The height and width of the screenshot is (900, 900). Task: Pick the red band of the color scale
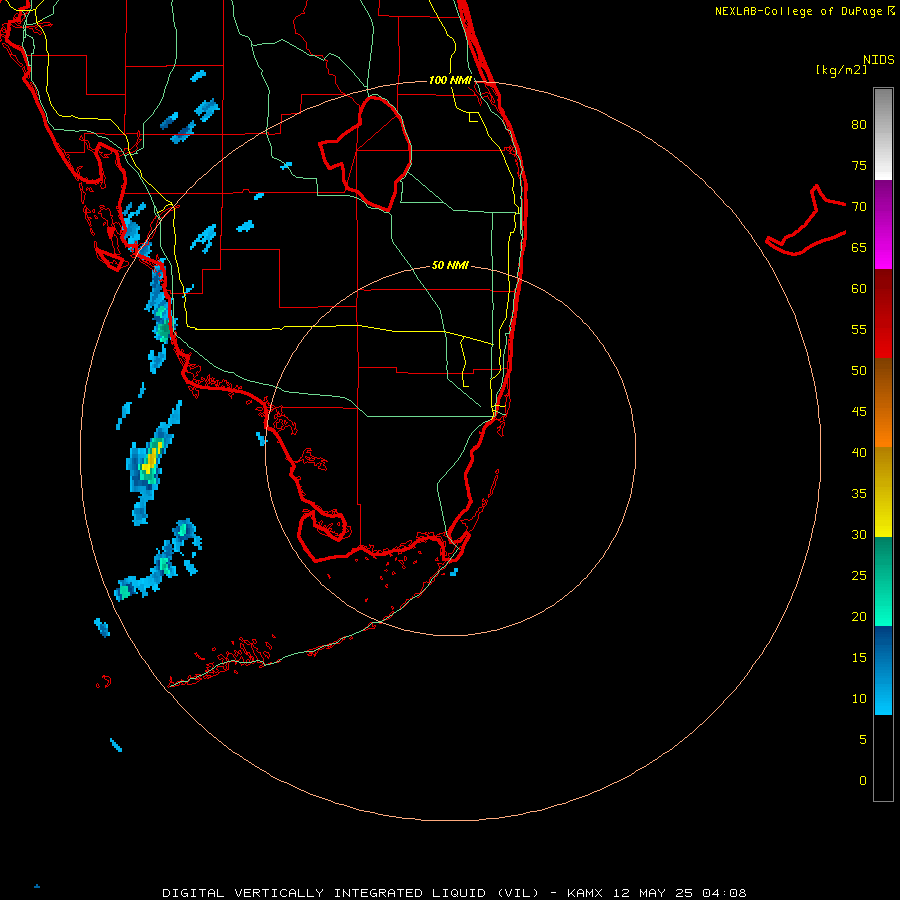pyautogui.click(x=883, y=313)
